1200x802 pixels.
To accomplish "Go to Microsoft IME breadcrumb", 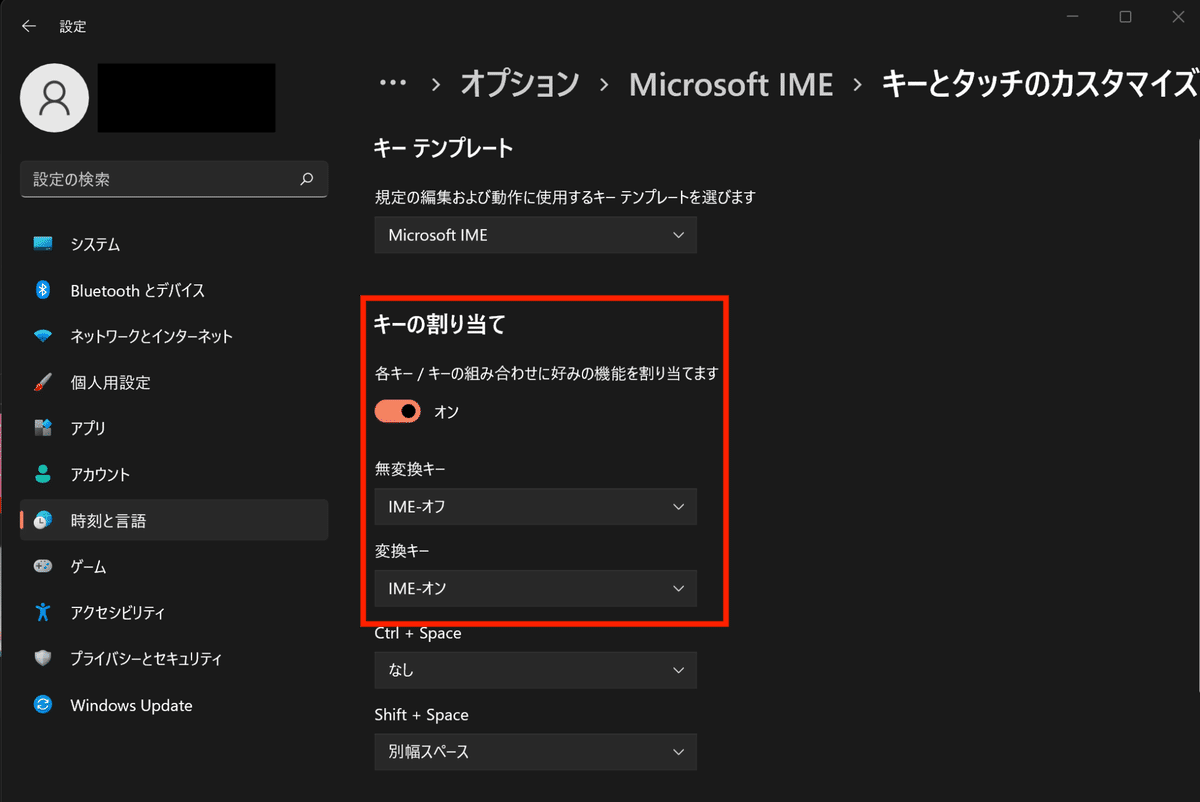I will (x=731, y=85).
